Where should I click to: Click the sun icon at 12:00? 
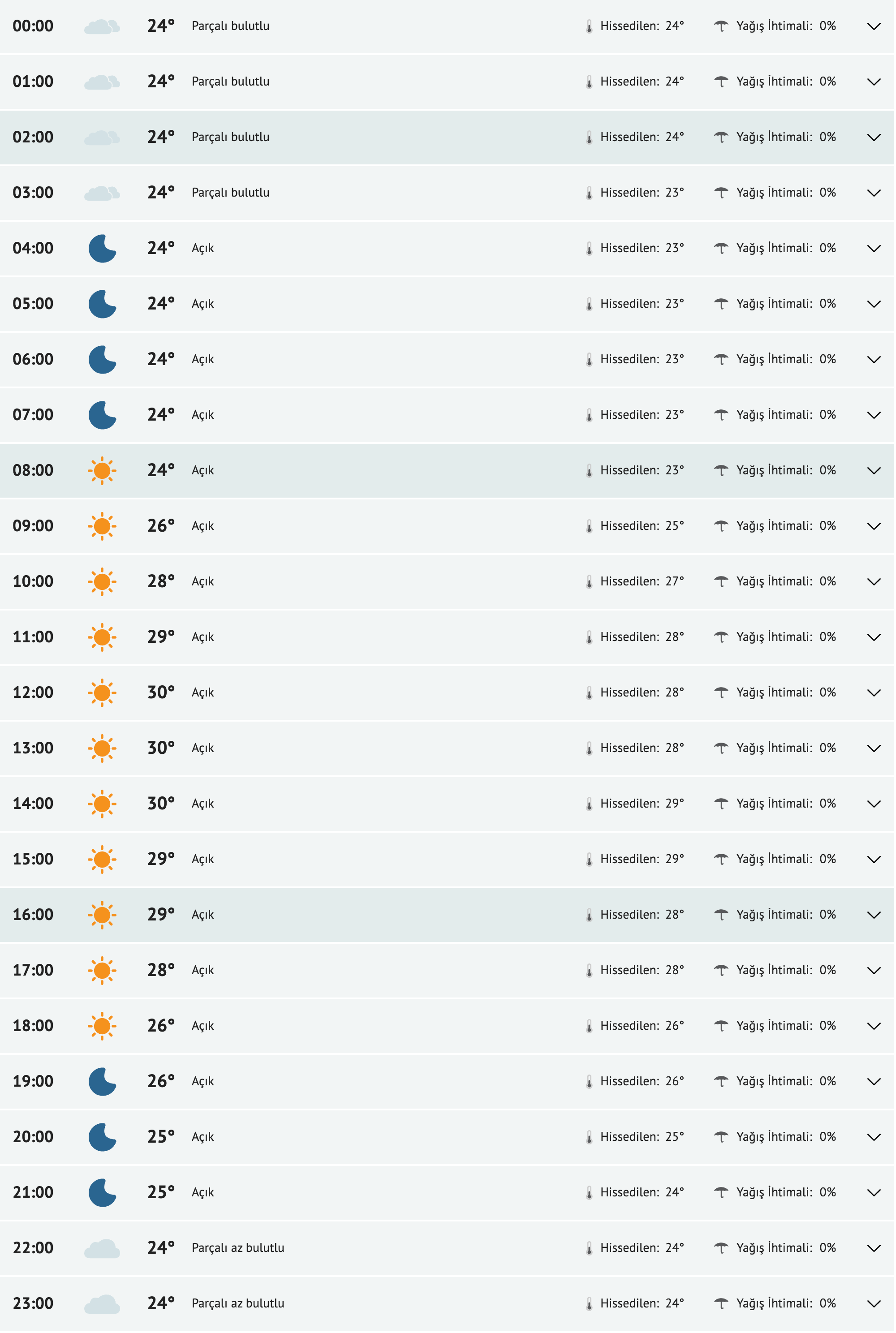[x=102, y=693]
